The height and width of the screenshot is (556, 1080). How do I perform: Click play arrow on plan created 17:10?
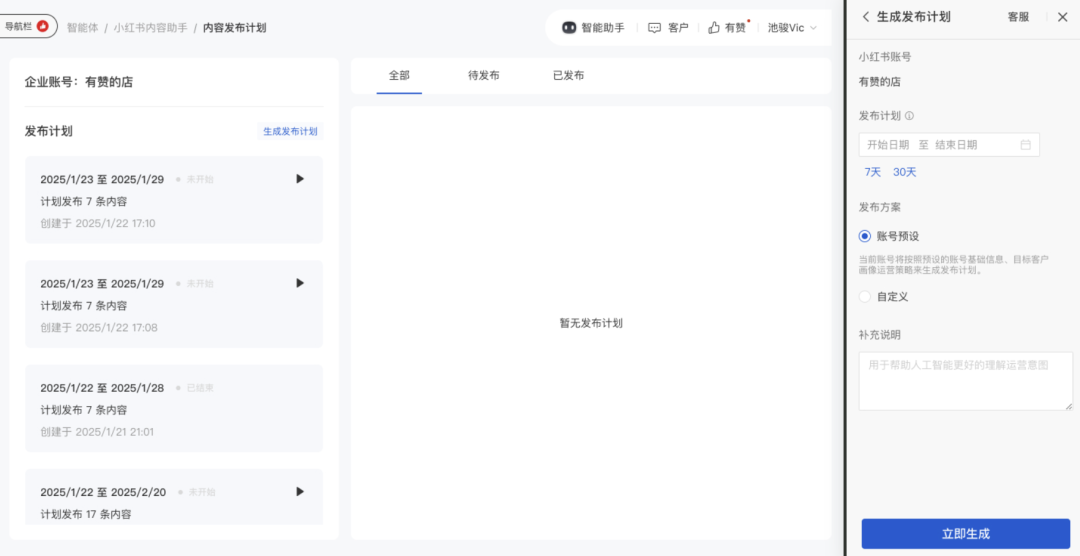300,179
